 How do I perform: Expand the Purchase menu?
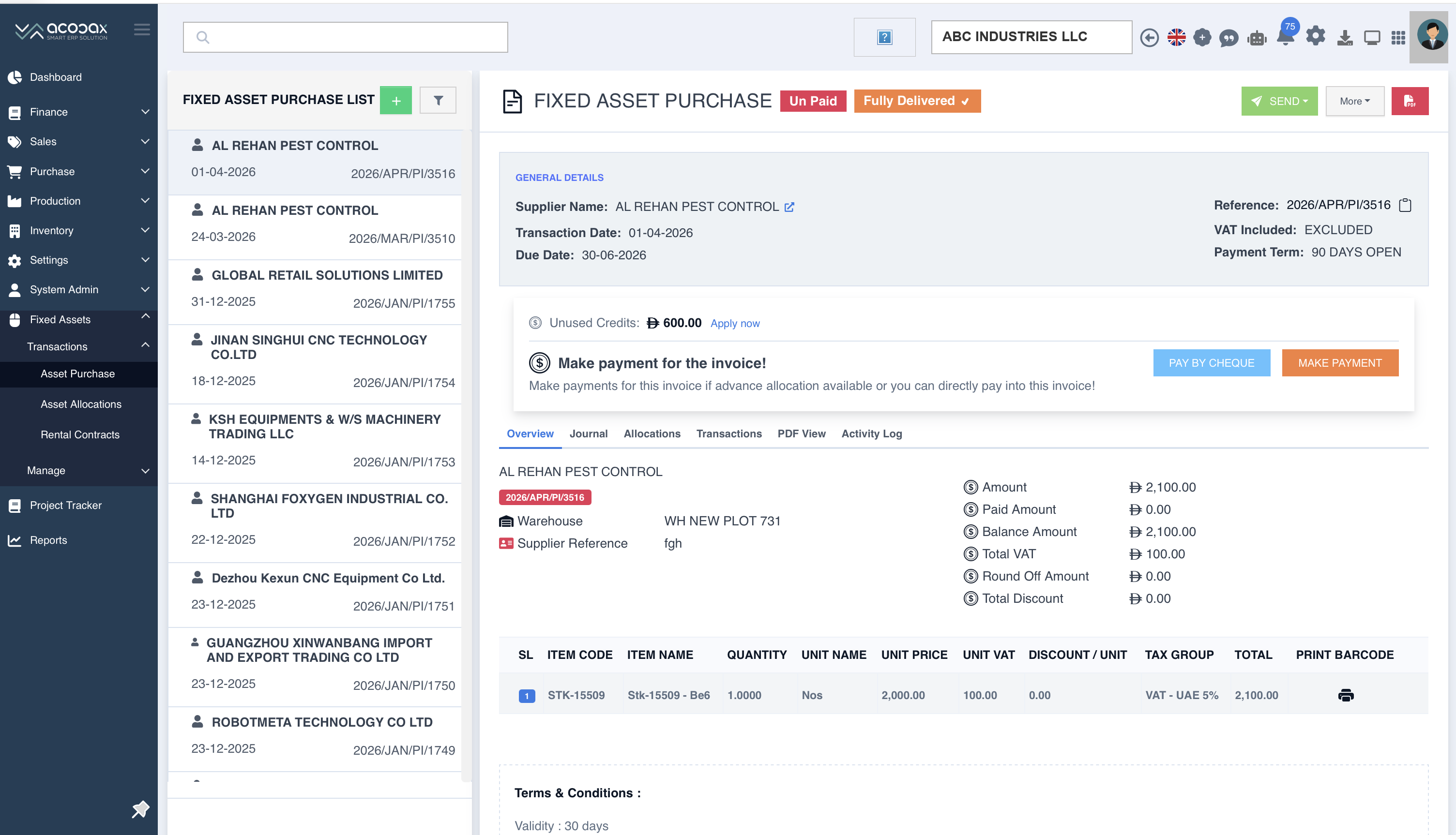(78, 171)
